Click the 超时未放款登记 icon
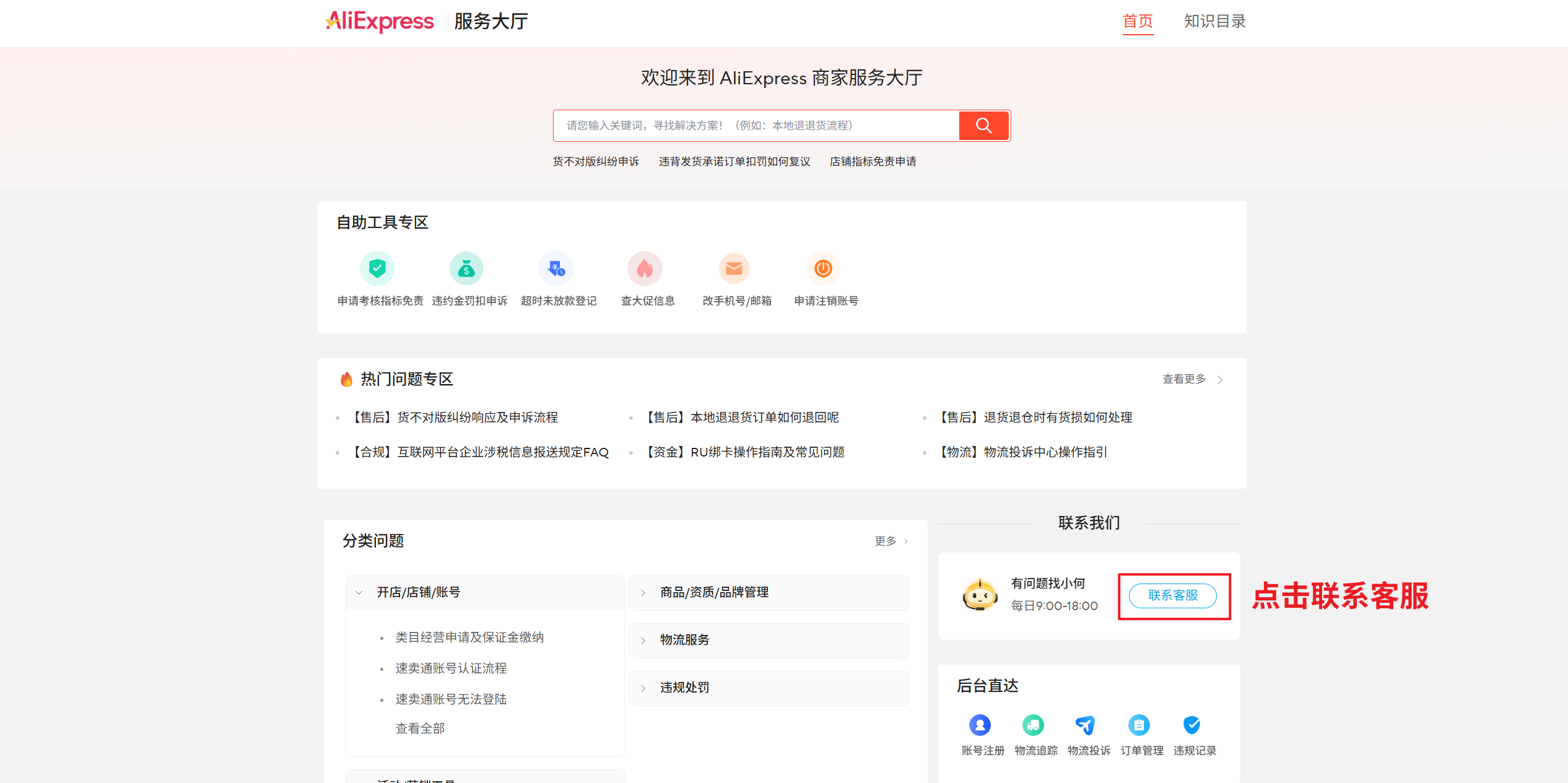 pyautogui.click(x=556, y=268)
